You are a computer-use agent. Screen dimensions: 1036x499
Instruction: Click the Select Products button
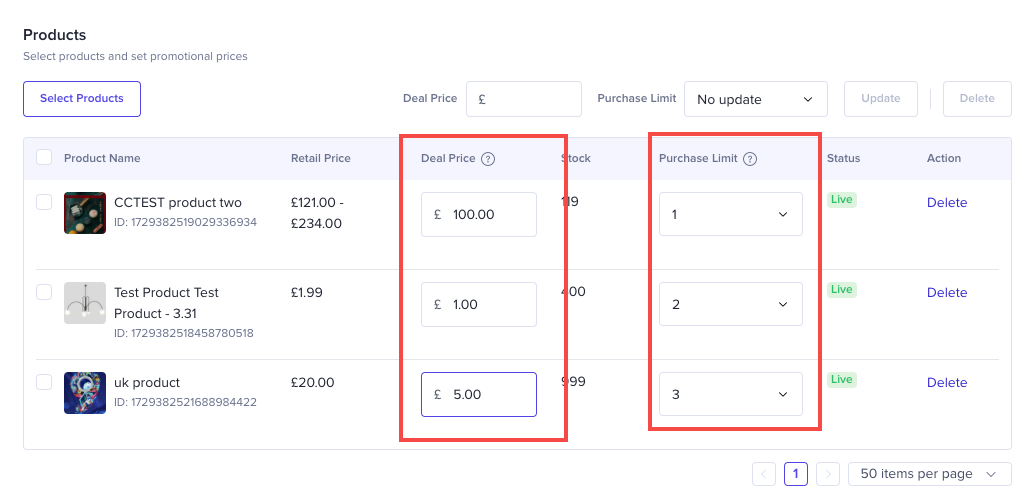82,99
